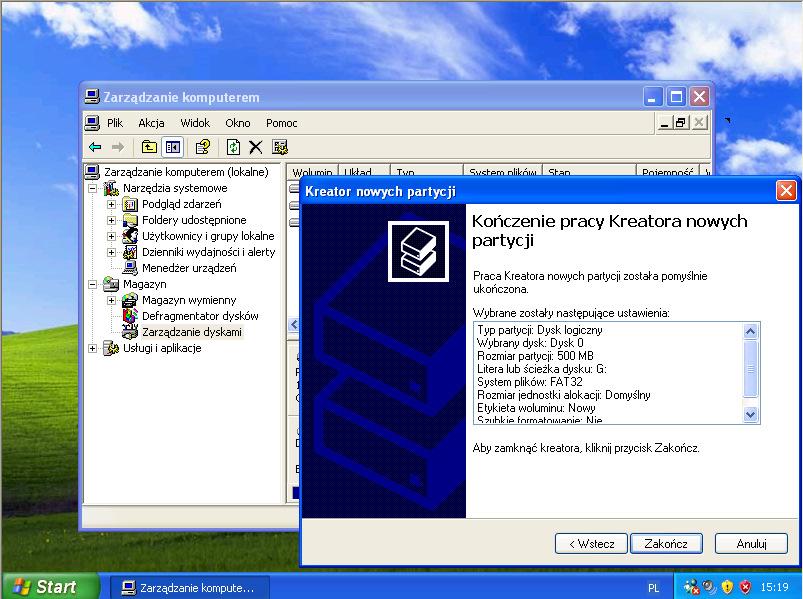803x599 pixels.
Task: Click the 'System plików: FAT32' settings line
Action: pos(530,382)
